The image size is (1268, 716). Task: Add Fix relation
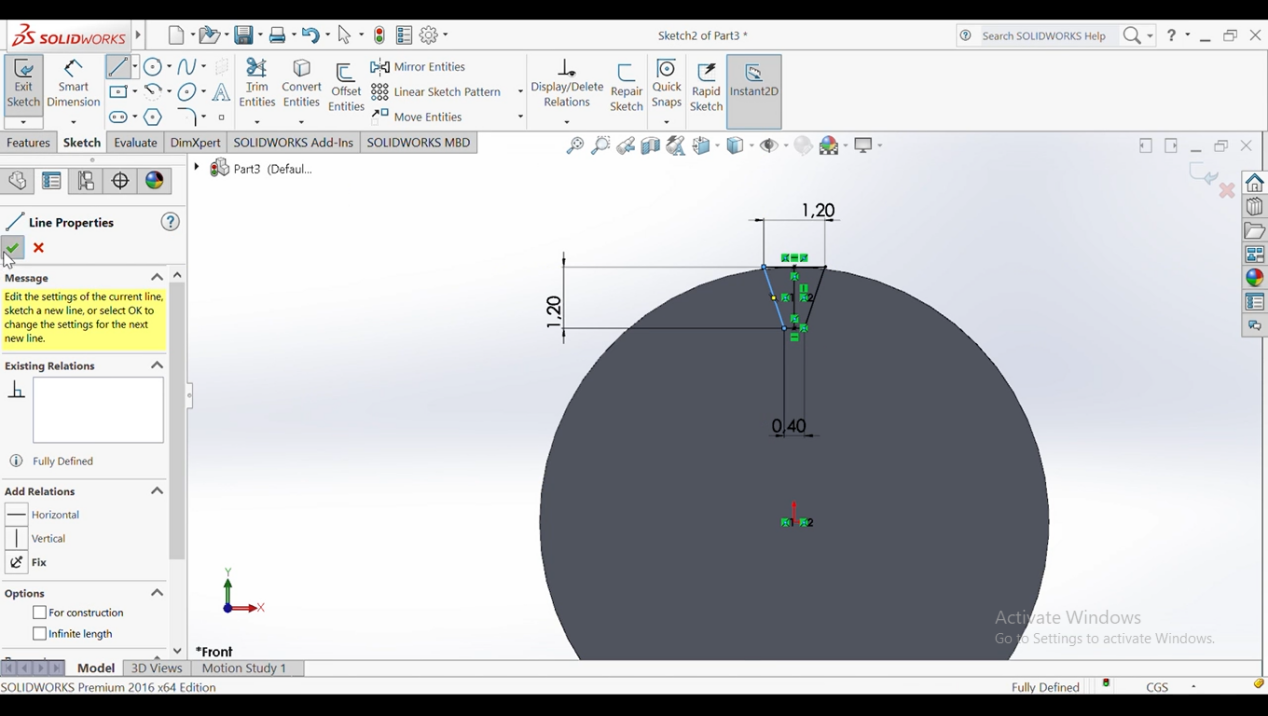[x=27, y=563]
